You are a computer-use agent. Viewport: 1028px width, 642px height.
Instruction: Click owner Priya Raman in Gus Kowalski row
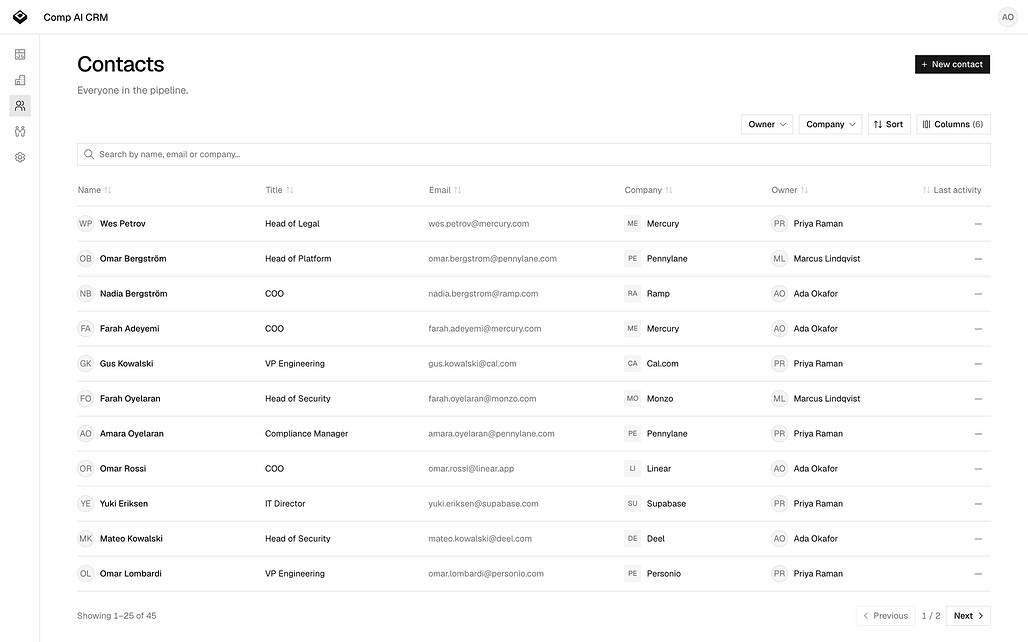tap(818, 363)
